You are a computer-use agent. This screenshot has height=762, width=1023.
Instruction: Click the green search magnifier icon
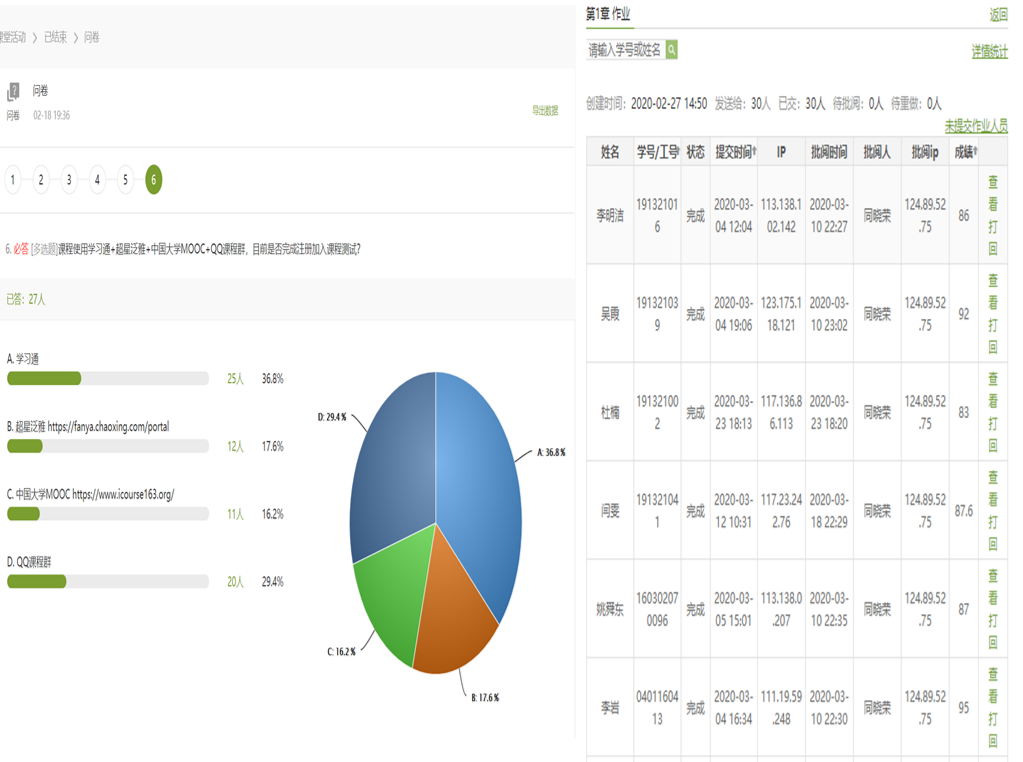coord(672,49)
